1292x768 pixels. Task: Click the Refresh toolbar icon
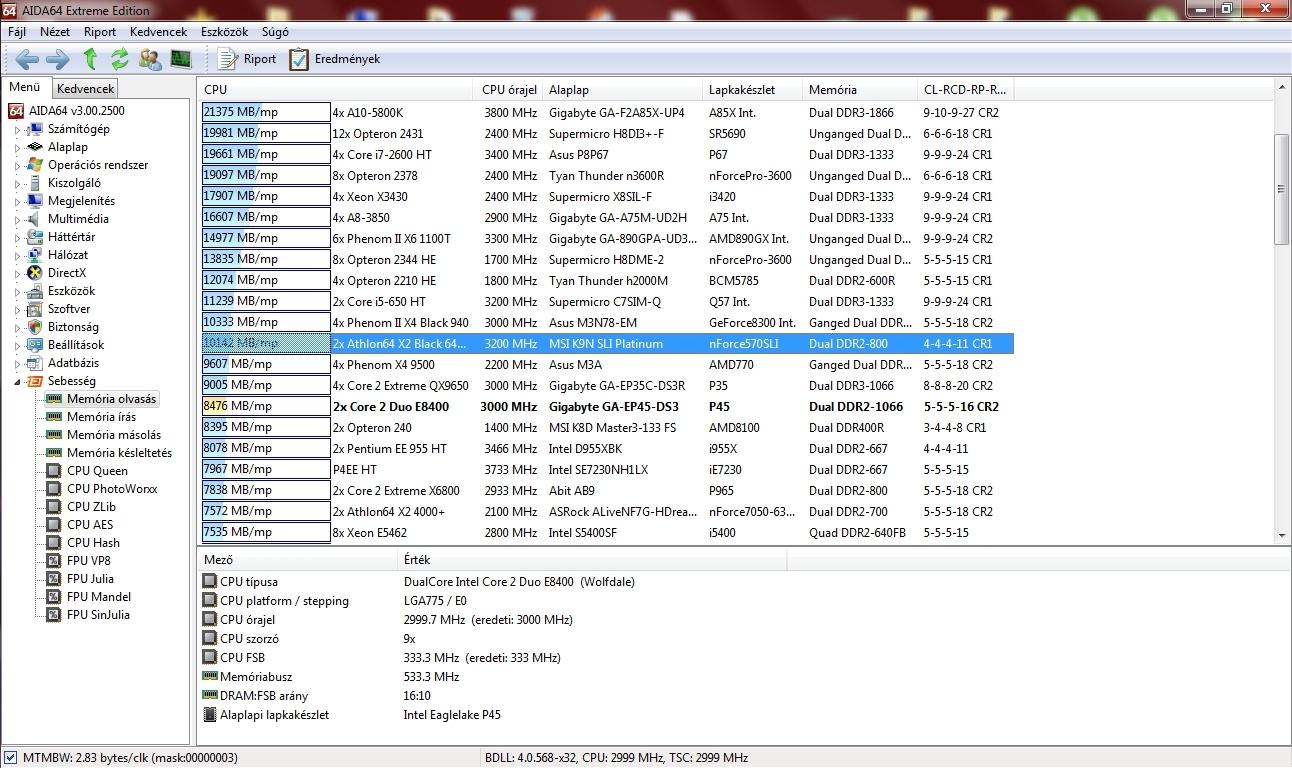click(x=120, y=59)
